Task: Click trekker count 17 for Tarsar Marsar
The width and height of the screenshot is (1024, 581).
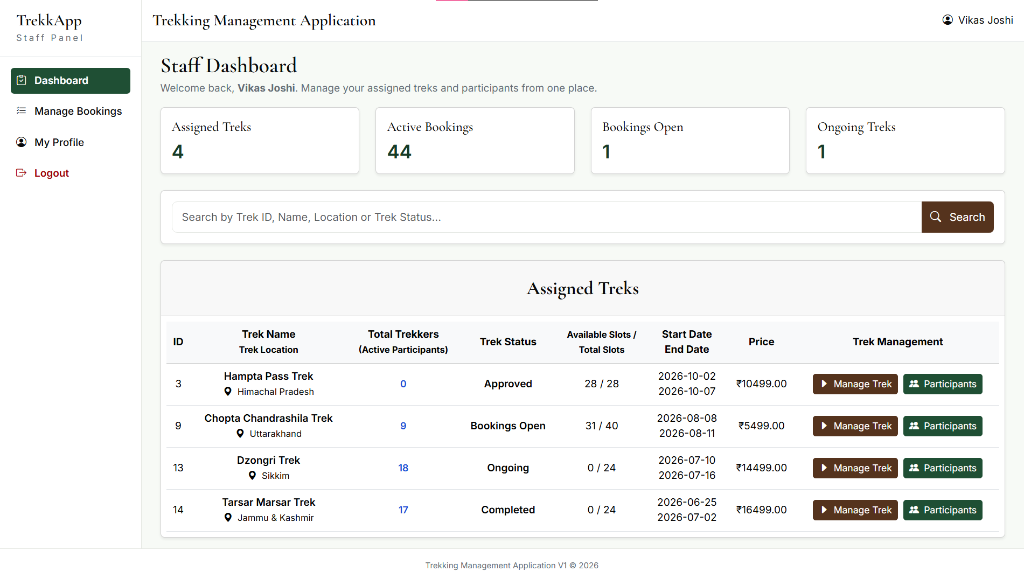Action: coord(403,510)
